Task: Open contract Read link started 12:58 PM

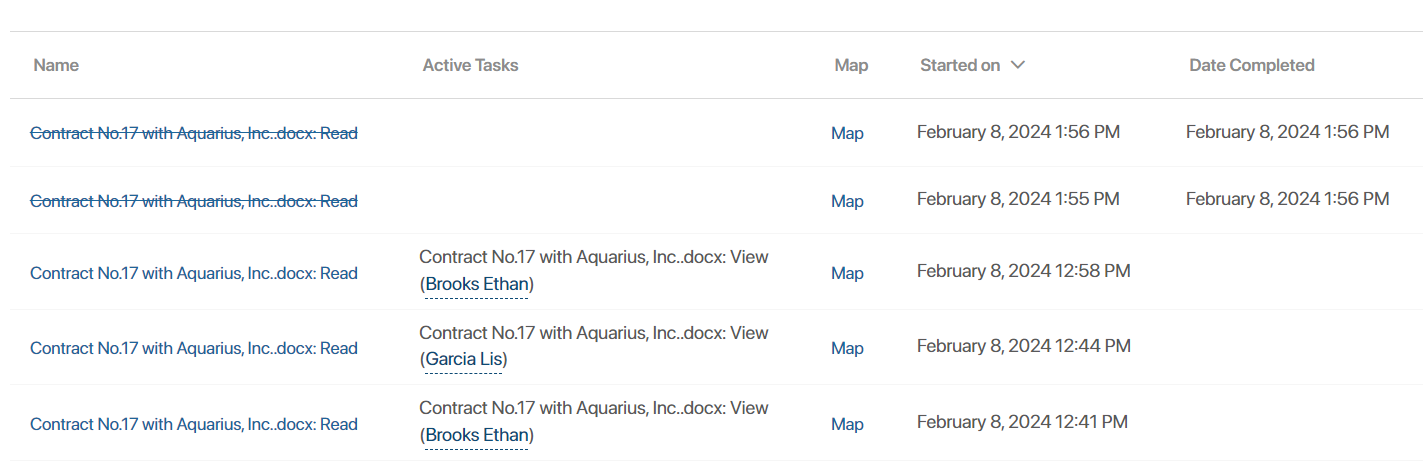Action: [x=194, y=273]
